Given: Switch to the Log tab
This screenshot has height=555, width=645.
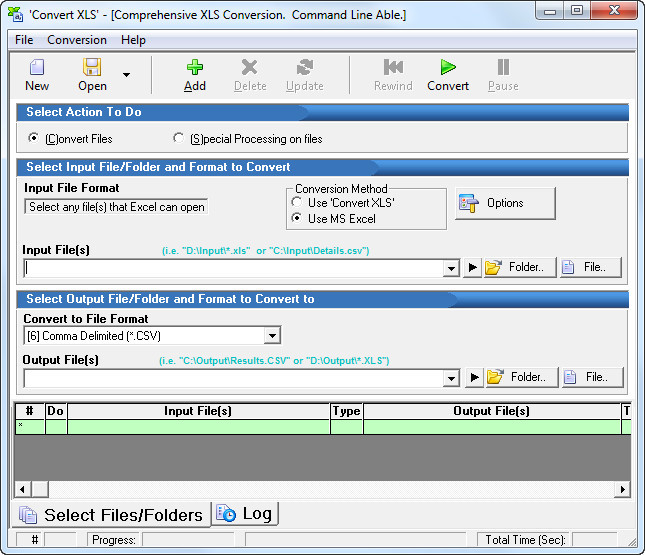Looking at the screenshot, I should pyautogui.click(x=245, y=513).
